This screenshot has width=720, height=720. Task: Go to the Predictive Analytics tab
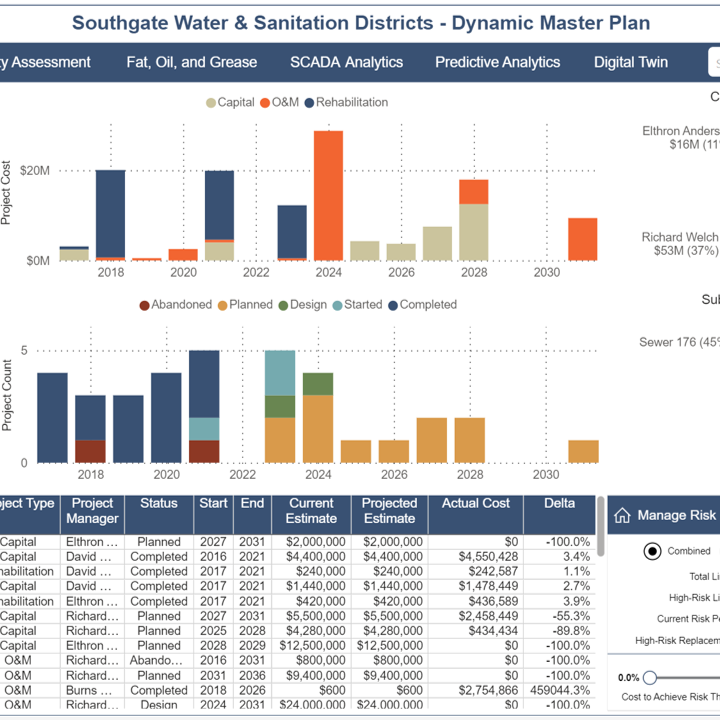(x=497, y=62)
